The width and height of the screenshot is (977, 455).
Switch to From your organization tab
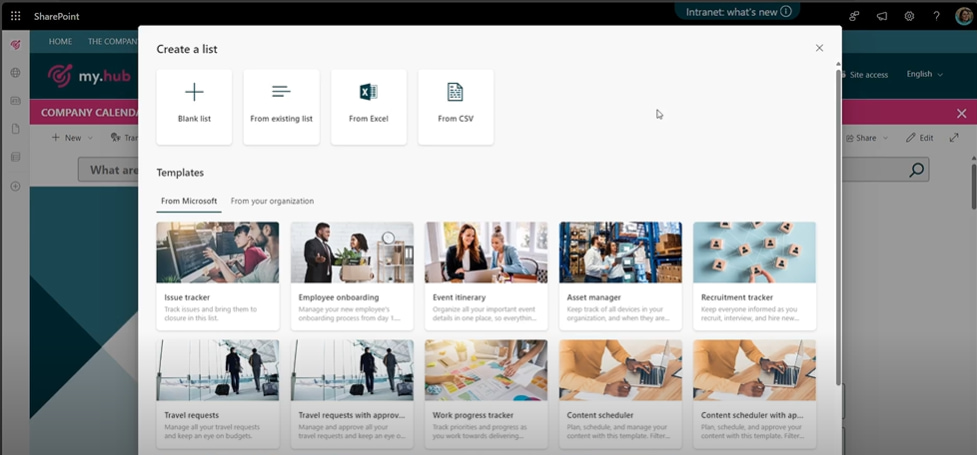point(272,201)
